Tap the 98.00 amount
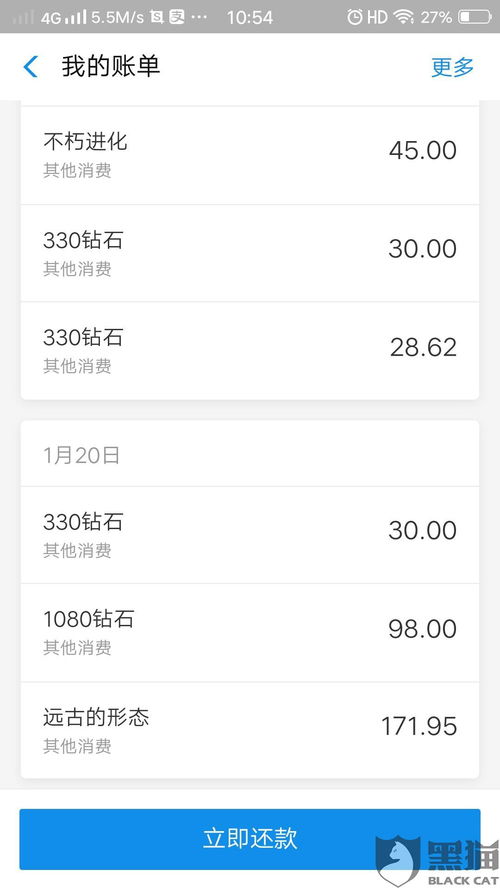500x888 pixels. pyautogui.click(x=422, y=629)
